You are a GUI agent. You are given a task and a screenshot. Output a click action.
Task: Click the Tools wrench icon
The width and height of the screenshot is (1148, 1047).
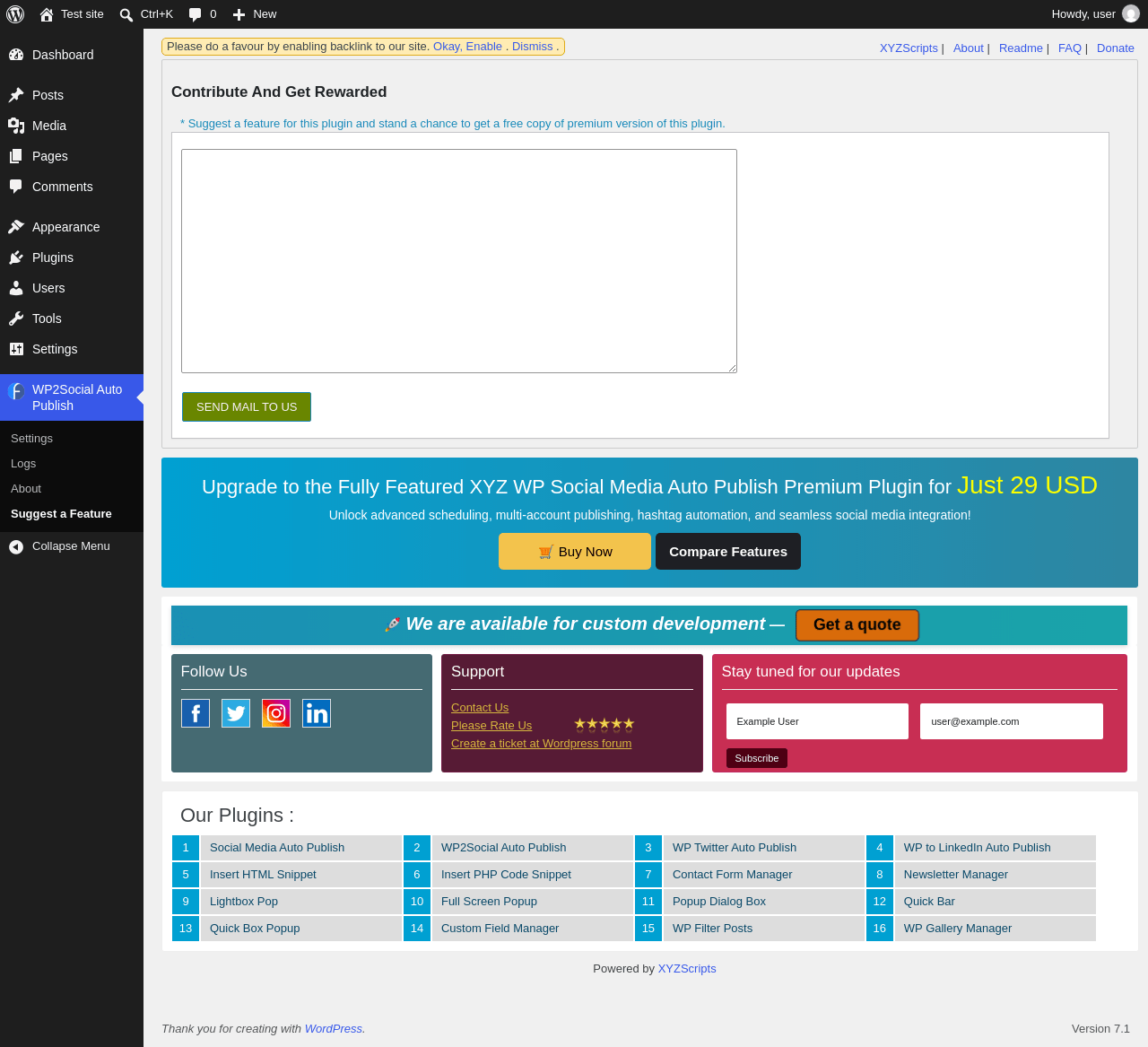[x=16, y=318]
